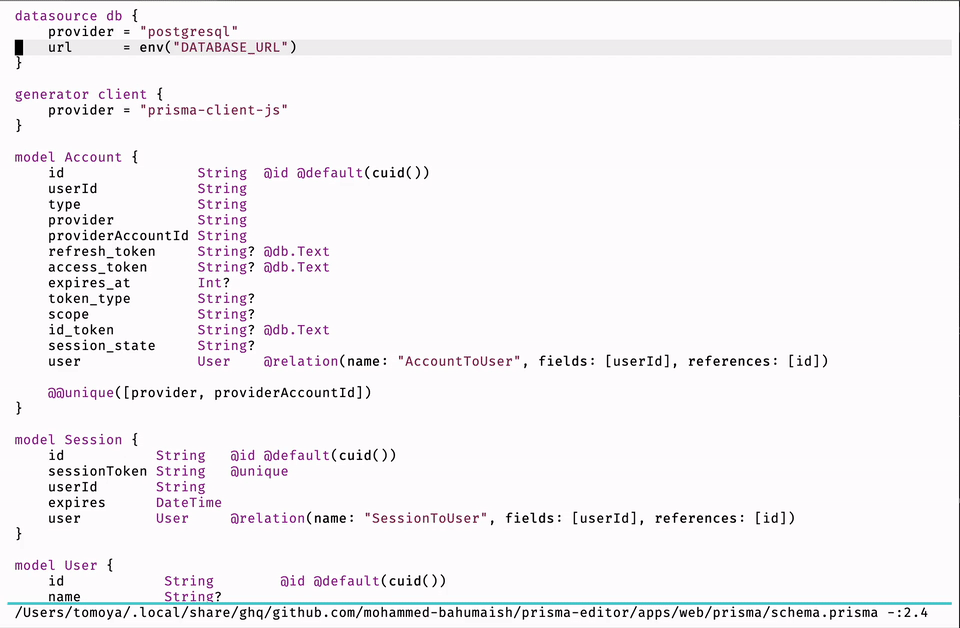Click the session_state field in Account model

click(102, 346)
